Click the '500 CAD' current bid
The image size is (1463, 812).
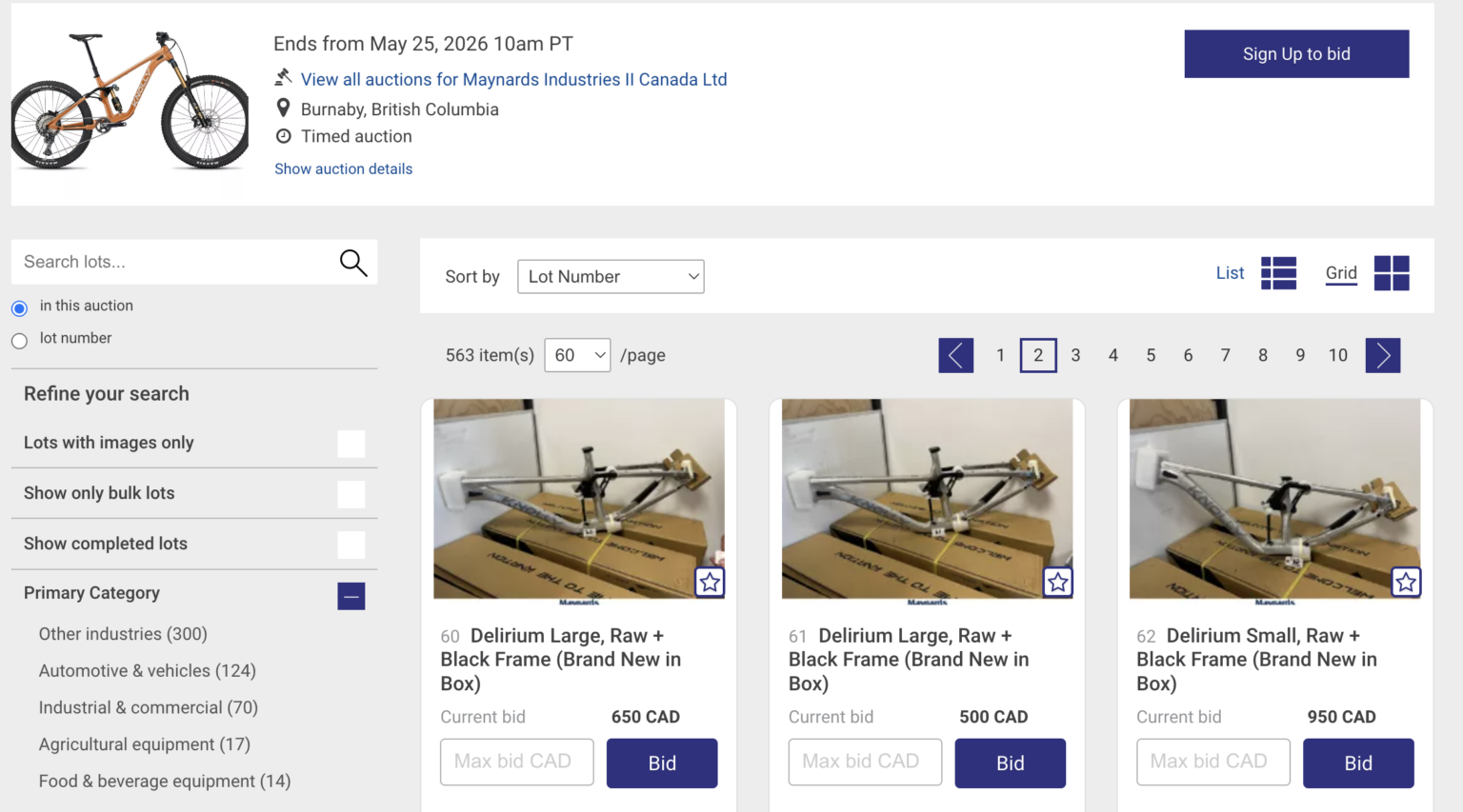click(993, 717)
